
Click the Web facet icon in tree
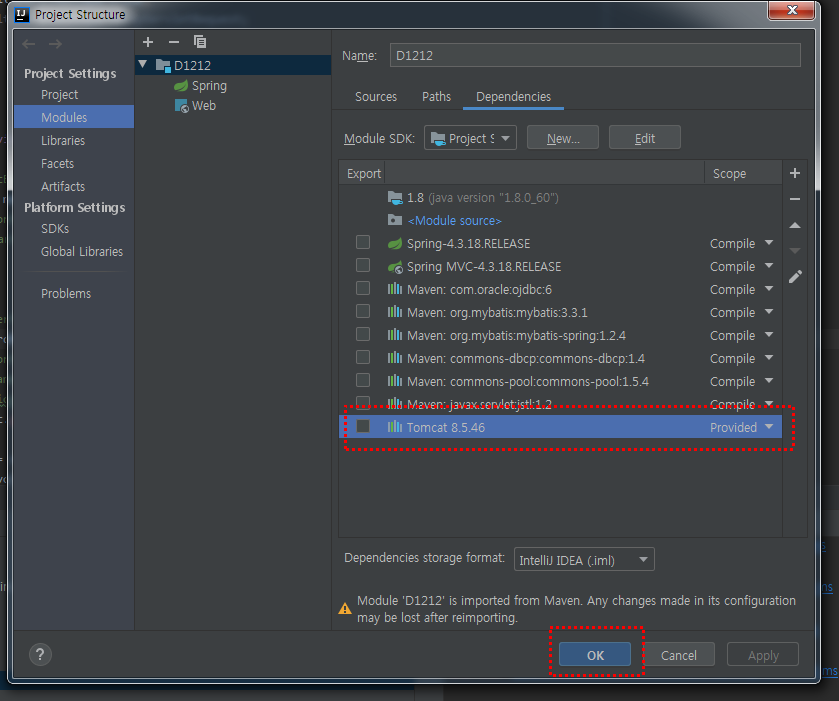click(x=181, y=106)
